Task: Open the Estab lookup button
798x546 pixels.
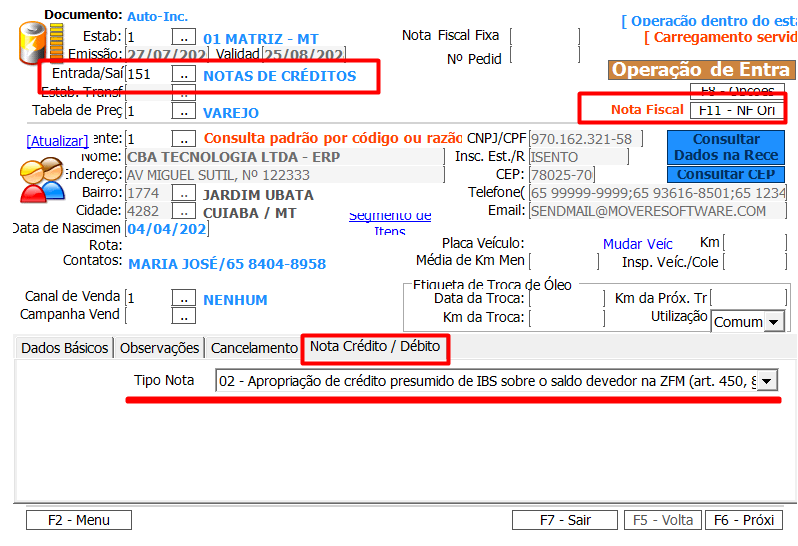Action: tap(184, 37)
